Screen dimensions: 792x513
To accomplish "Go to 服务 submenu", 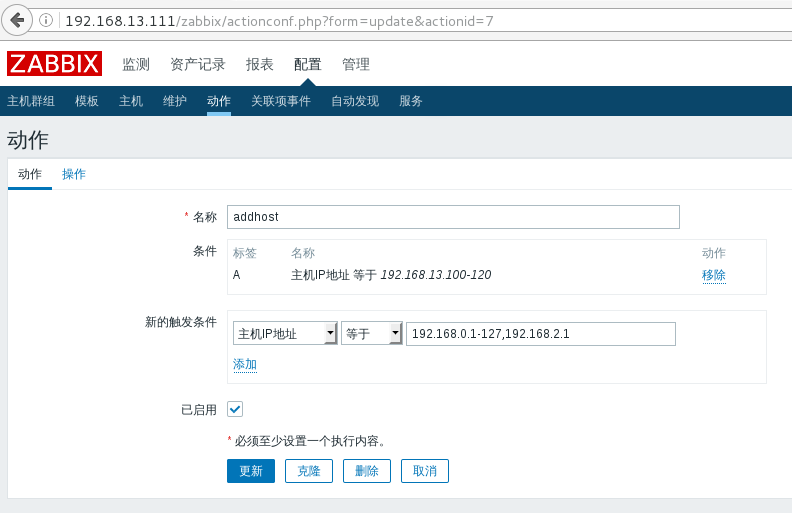I will [411, 101].
